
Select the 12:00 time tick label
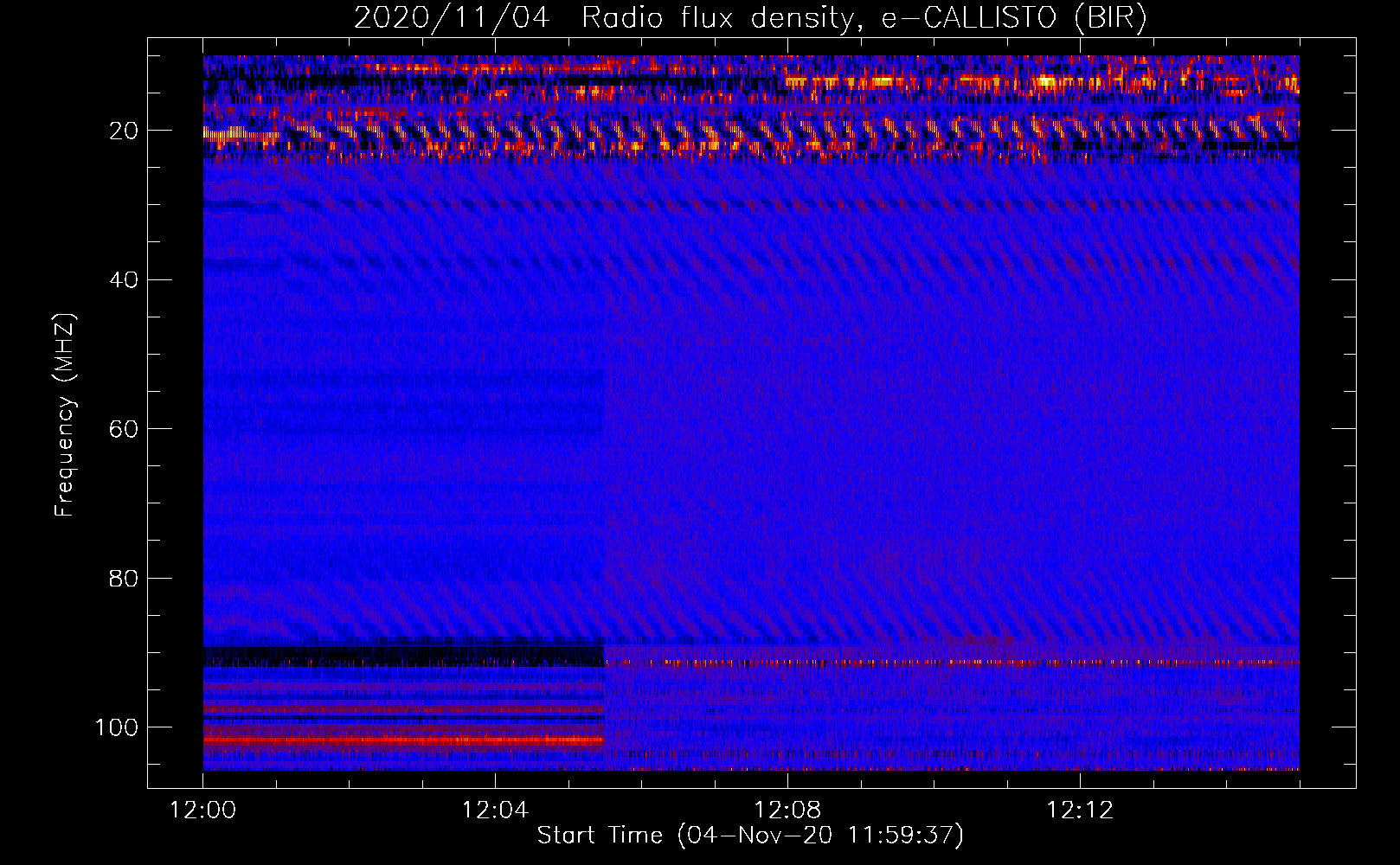coord(202,811)
